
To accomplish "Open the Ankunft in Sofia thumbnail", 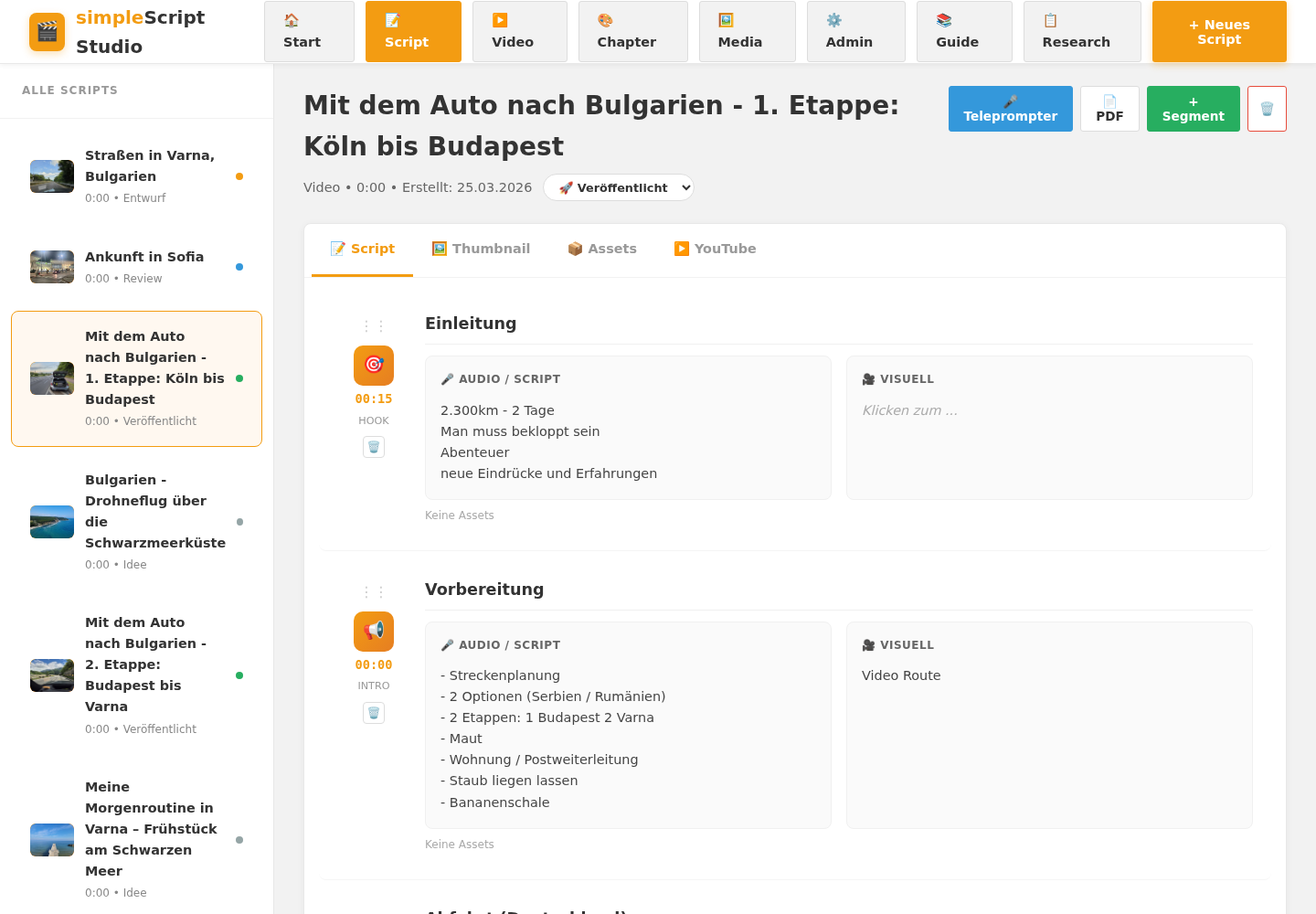I will pyautogui.click(x=52, y=267).
